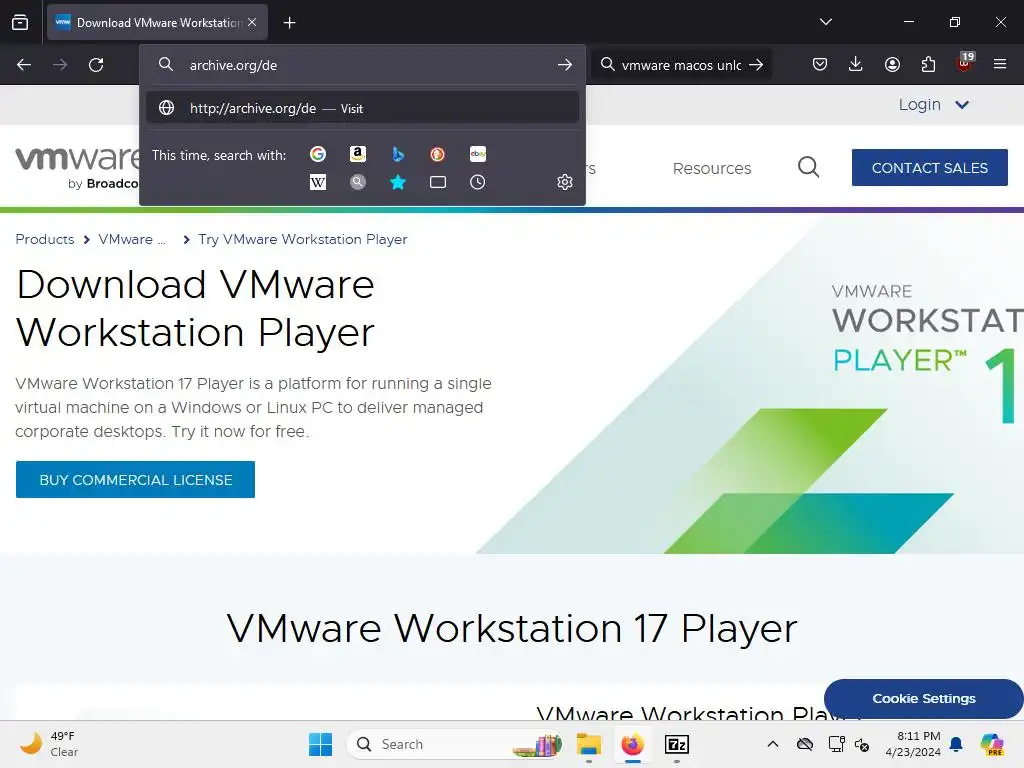Click BUY COMMERCIAL LICENSE button
This screenshot has height=768, width=1024.
point(135,479)
